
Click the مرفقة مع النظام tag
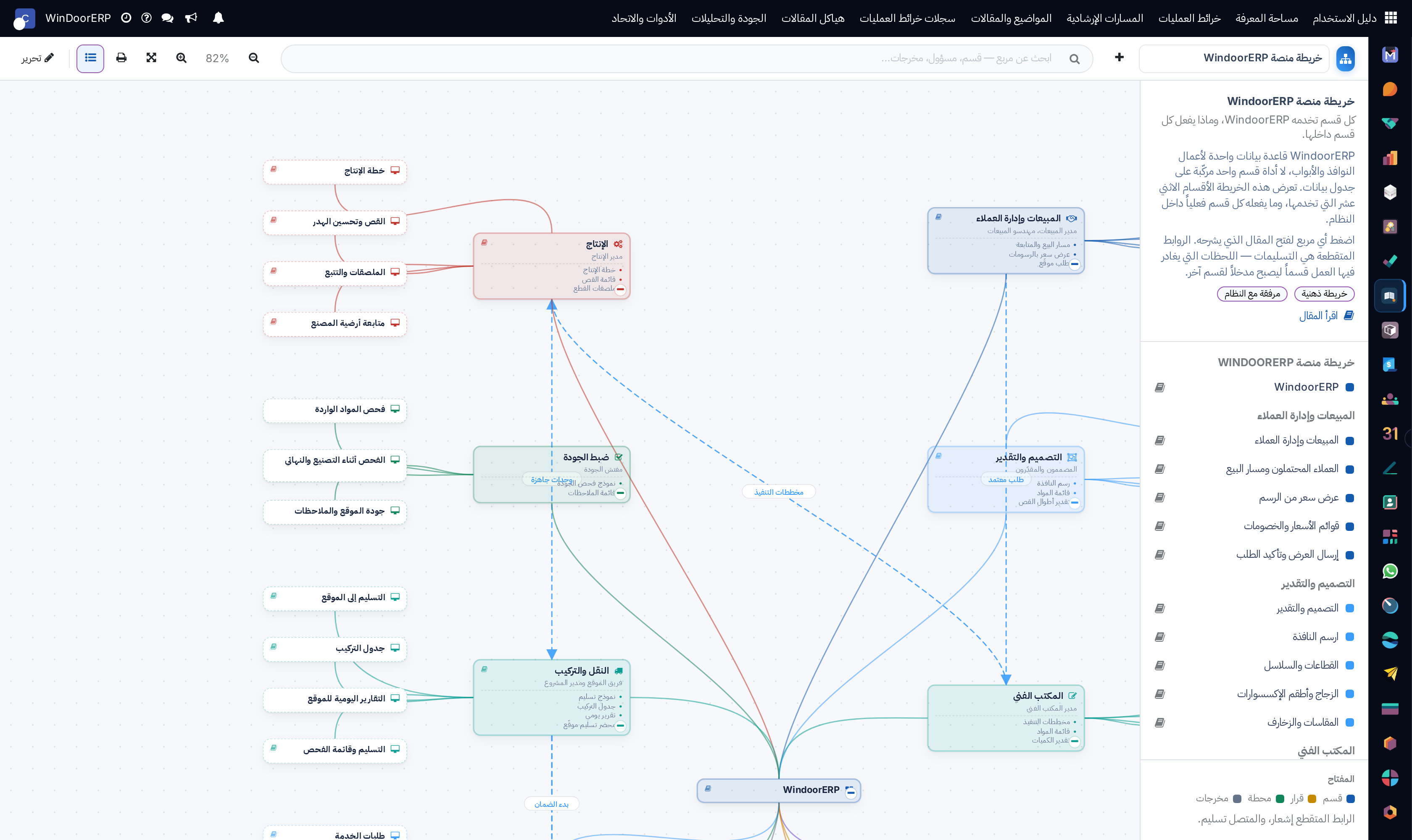[1252, 294]
